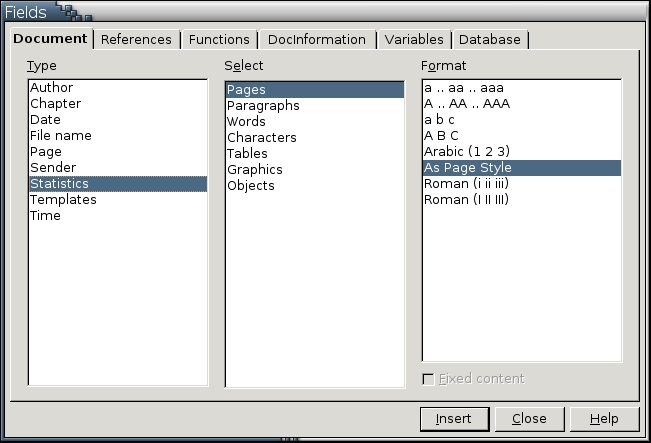Click the Insert button
This screenshot has height=443, width=651.
point(453,418)
